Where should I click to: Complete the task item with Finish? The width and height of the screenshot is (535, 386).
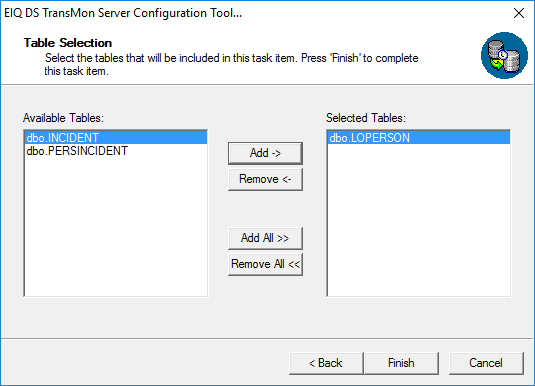401,363
